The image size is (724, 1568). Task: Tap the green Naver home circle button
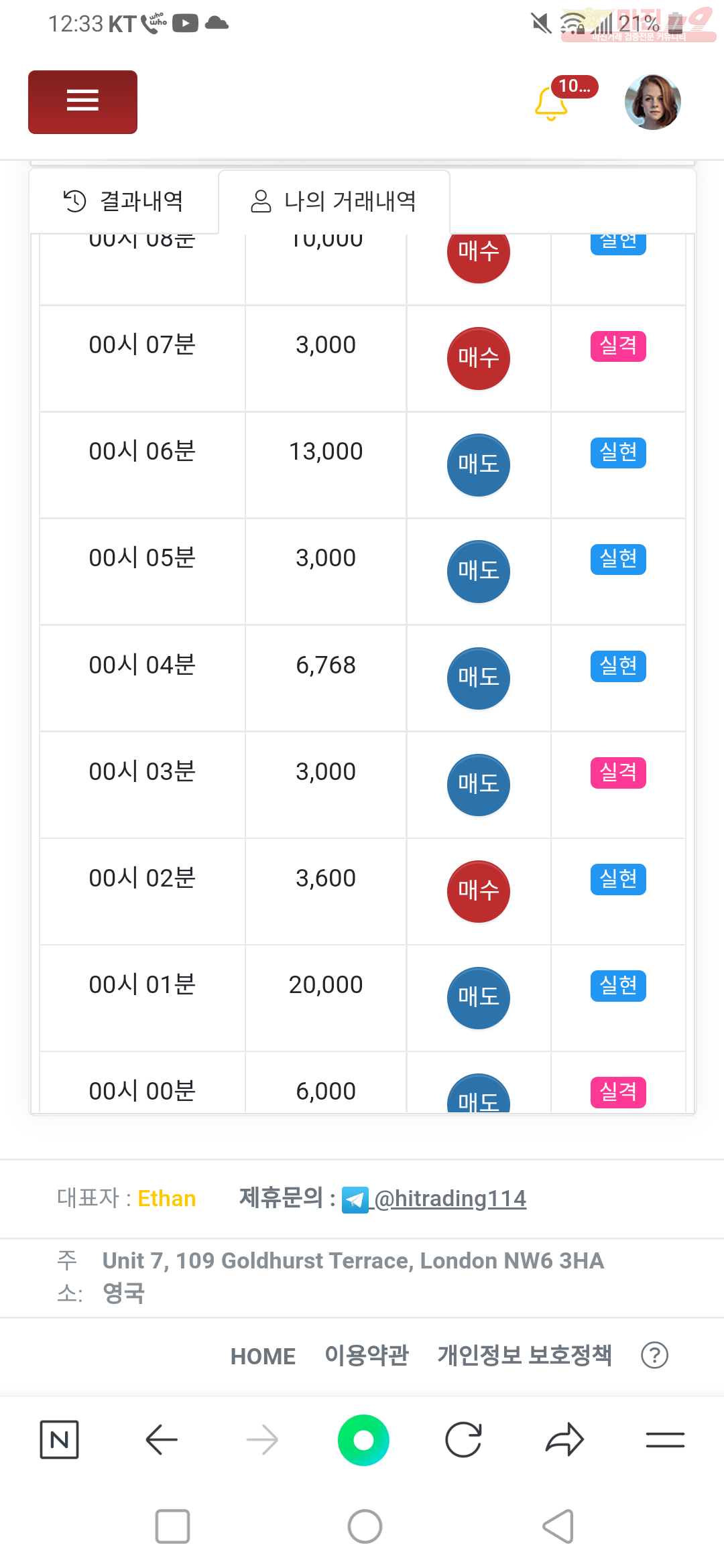363,1440
